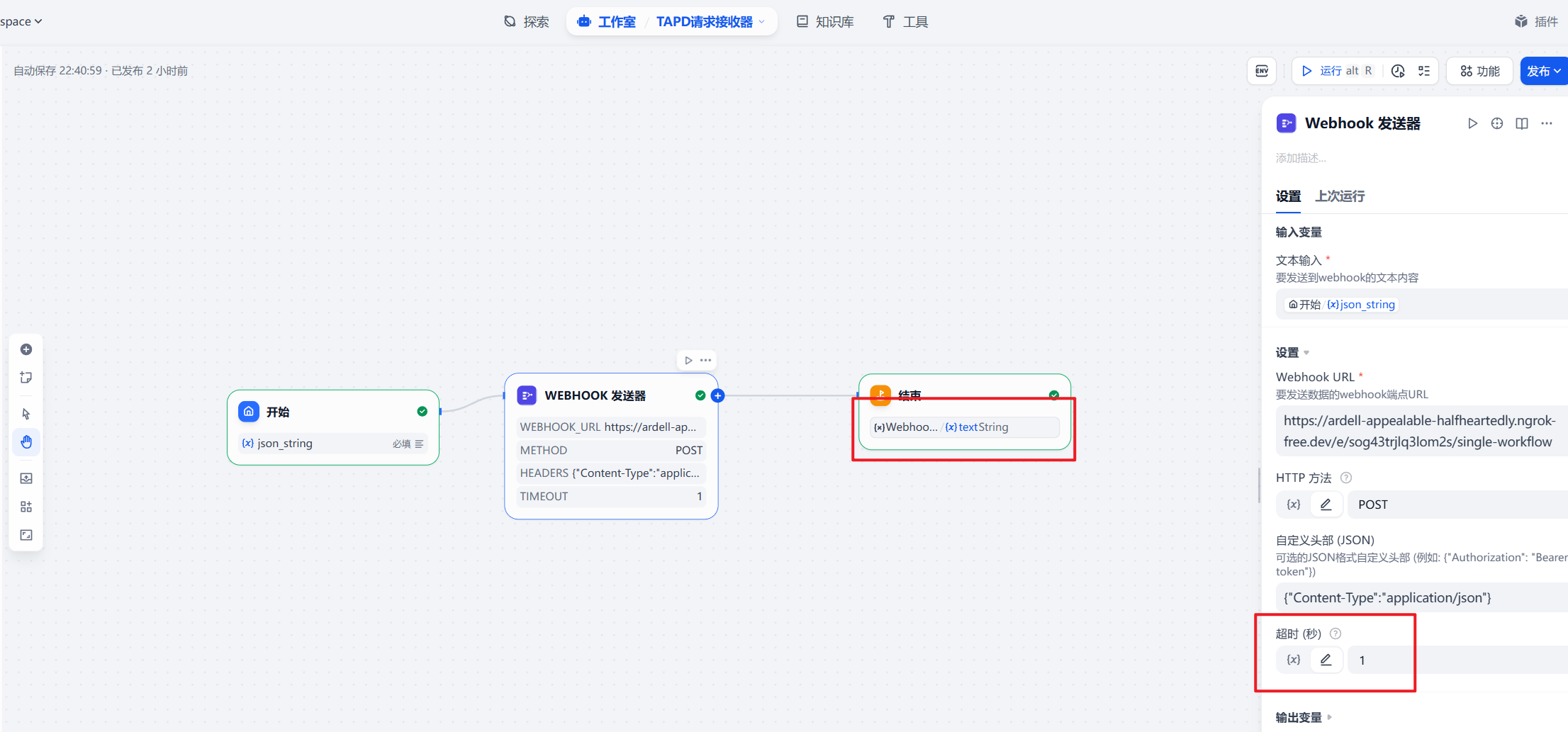Select the pointer mode tool

pyautogui.click(x=26, y=414)
